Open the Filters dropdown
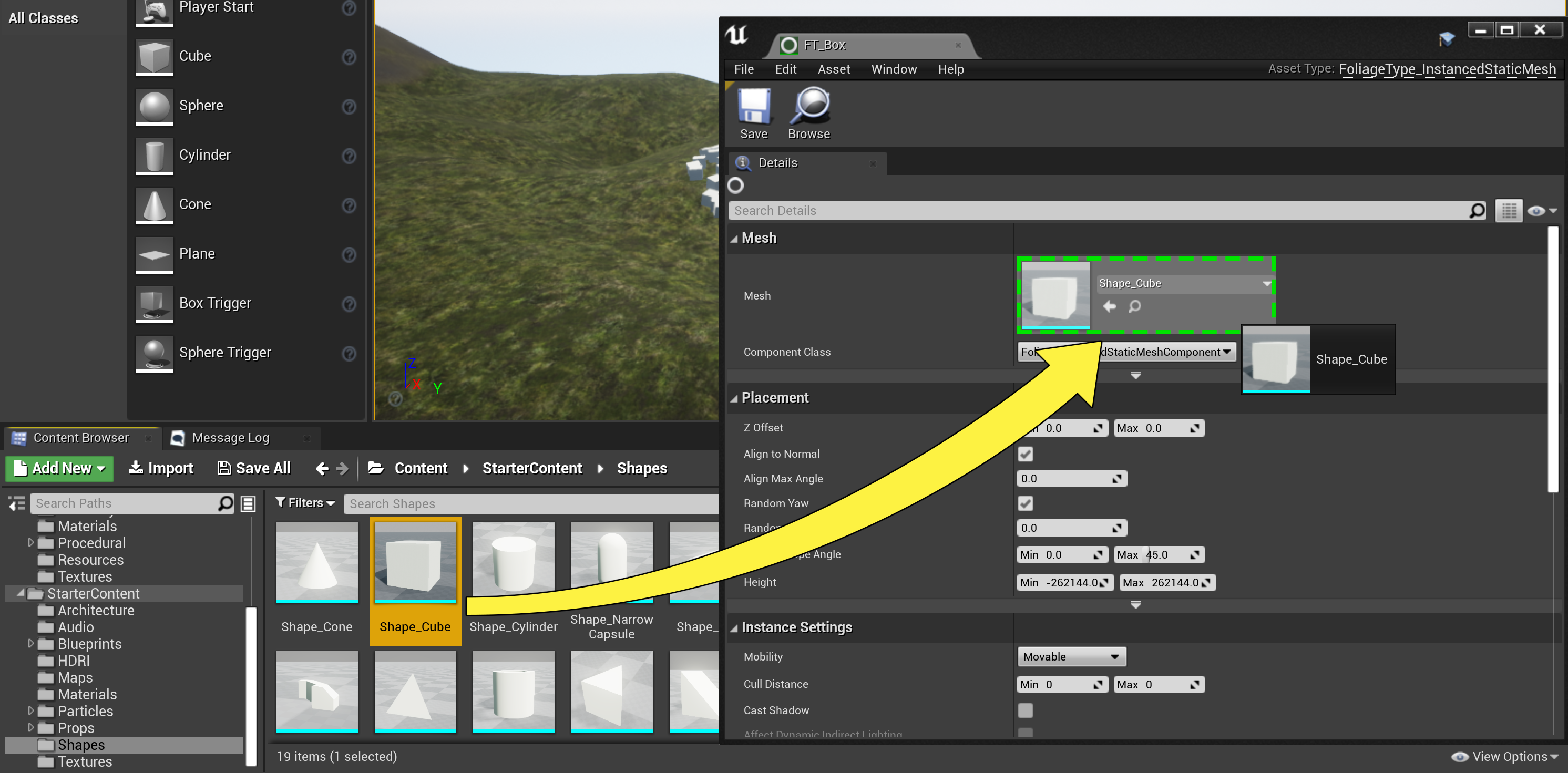 (x=305, y=503)
